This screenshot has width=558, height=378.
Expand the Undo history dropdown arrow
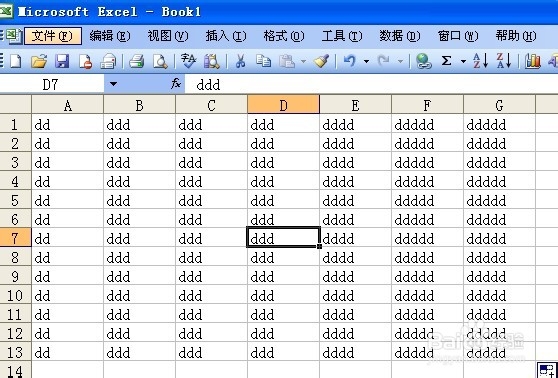(366, 62)
